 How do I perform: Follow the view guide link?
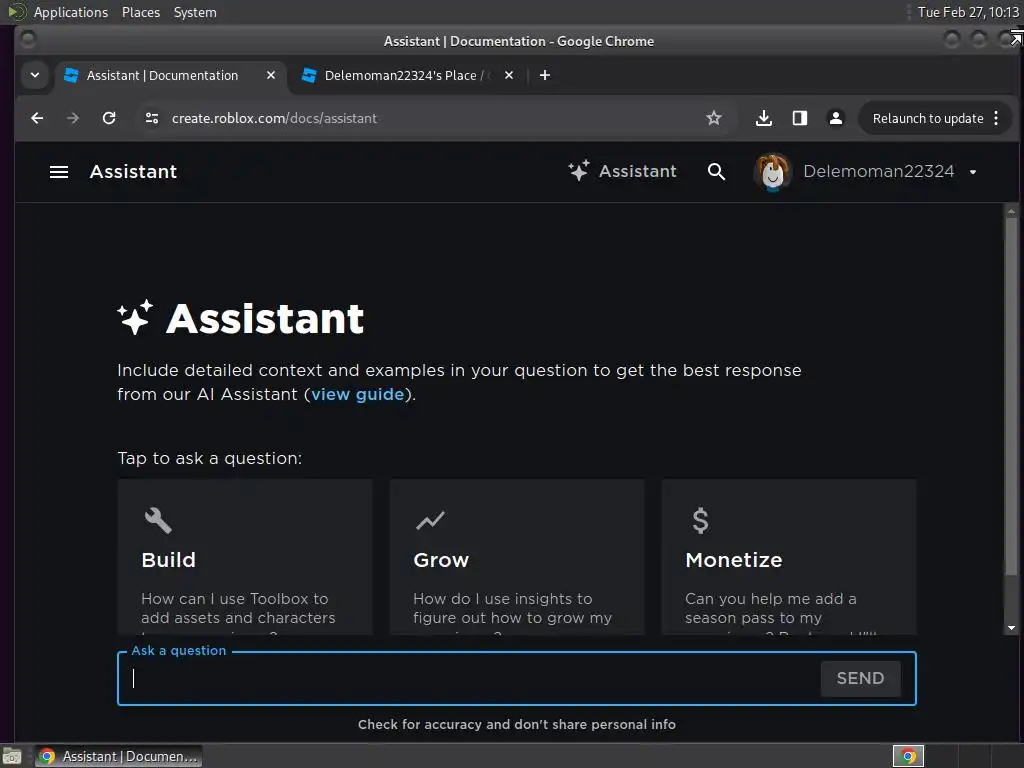[357, 394]
